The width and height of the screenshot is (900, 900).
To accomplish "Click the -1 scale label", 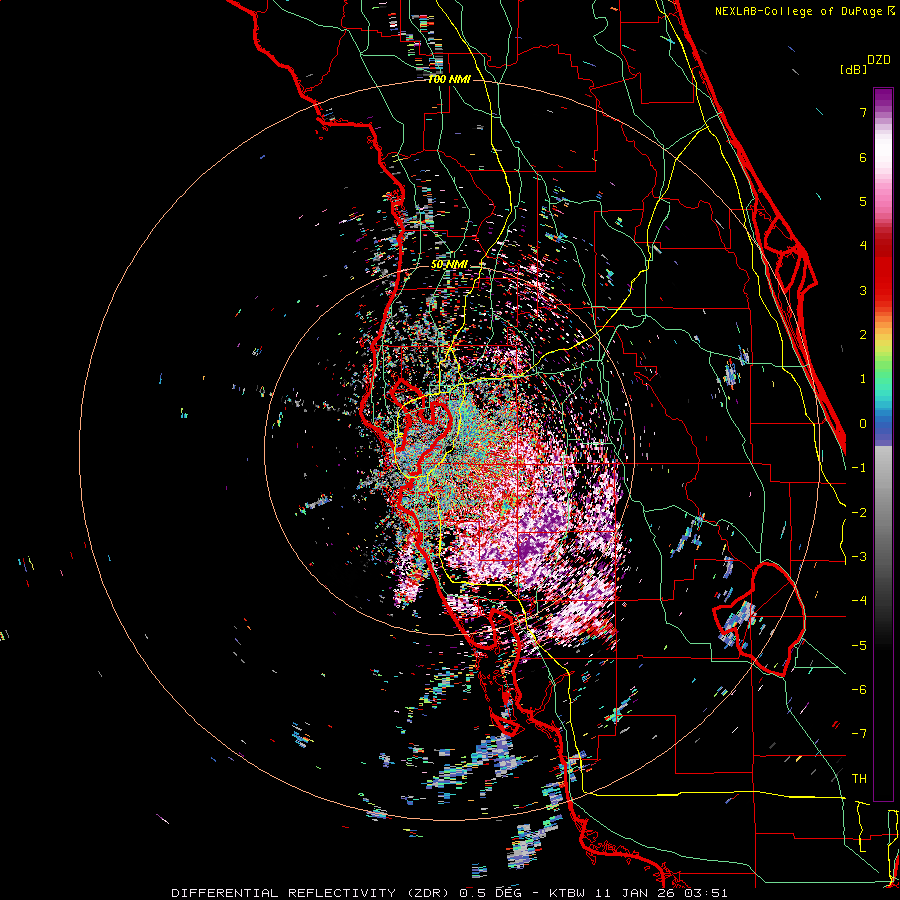I will (x=859, y=468).
